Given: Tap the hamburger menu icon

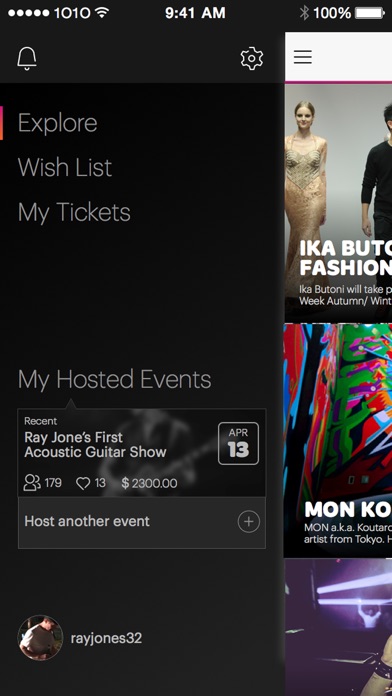Looking at the screenshot, I should (x=303, y=57).
